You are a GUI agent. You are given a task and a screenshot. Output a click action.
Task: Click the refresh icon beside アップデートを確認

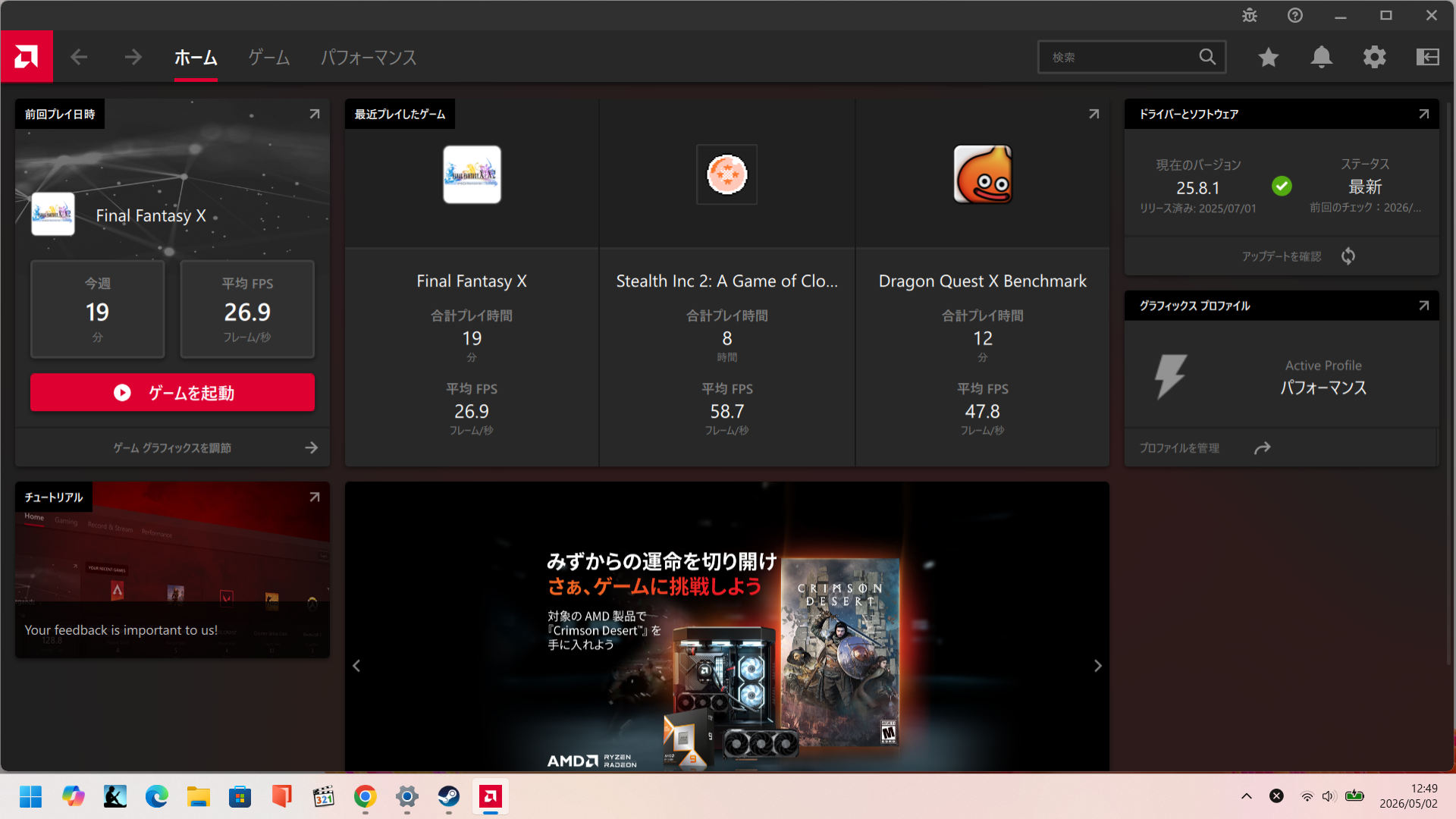[1348, 256]
